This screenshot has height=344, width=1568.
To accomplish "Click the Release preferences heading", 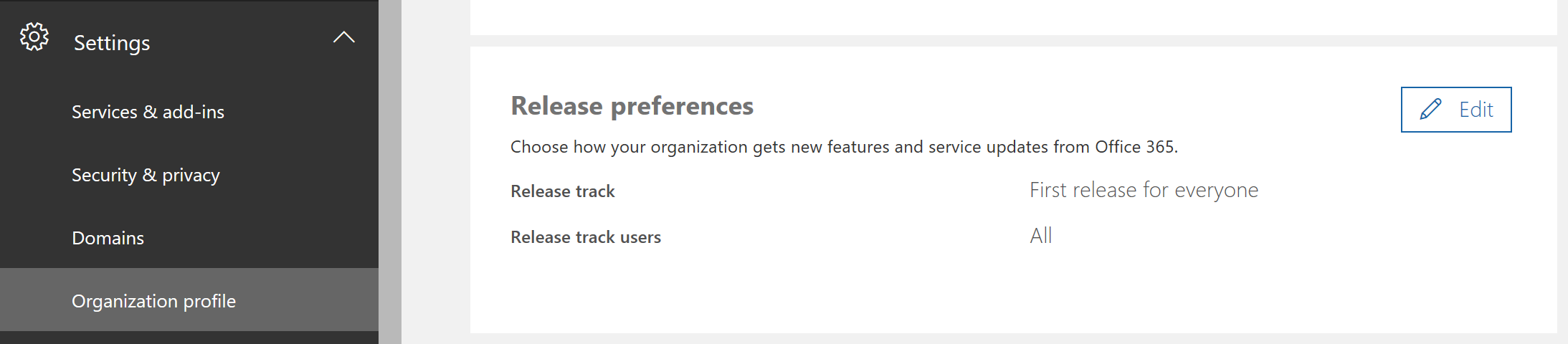I will (x=632, y=106).
